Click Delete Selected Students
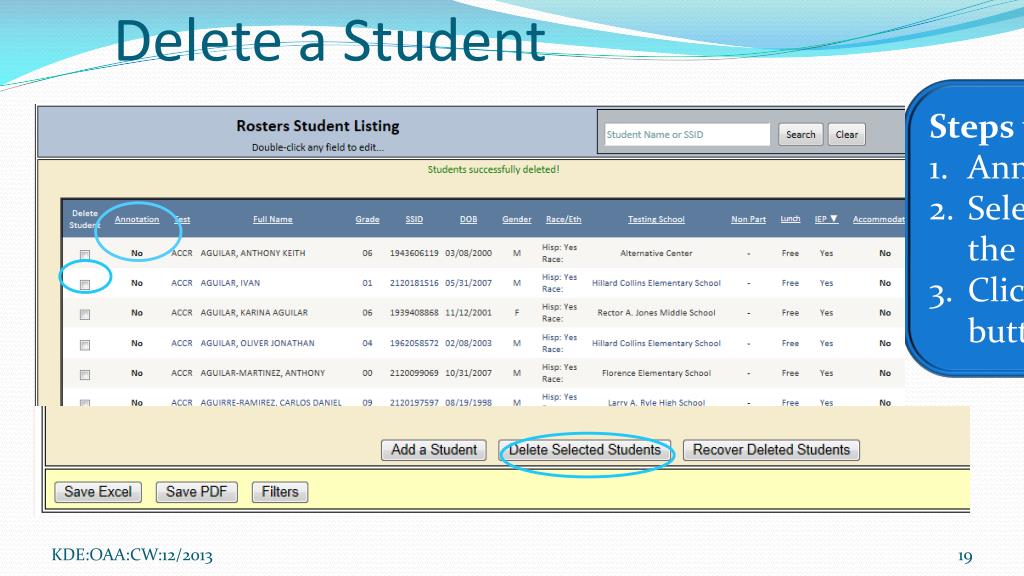1024x576 pixels. point(584,450)
